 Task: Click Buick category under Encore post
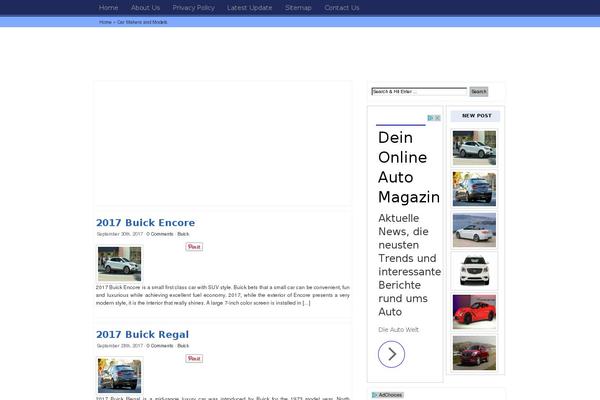[183, 234]
